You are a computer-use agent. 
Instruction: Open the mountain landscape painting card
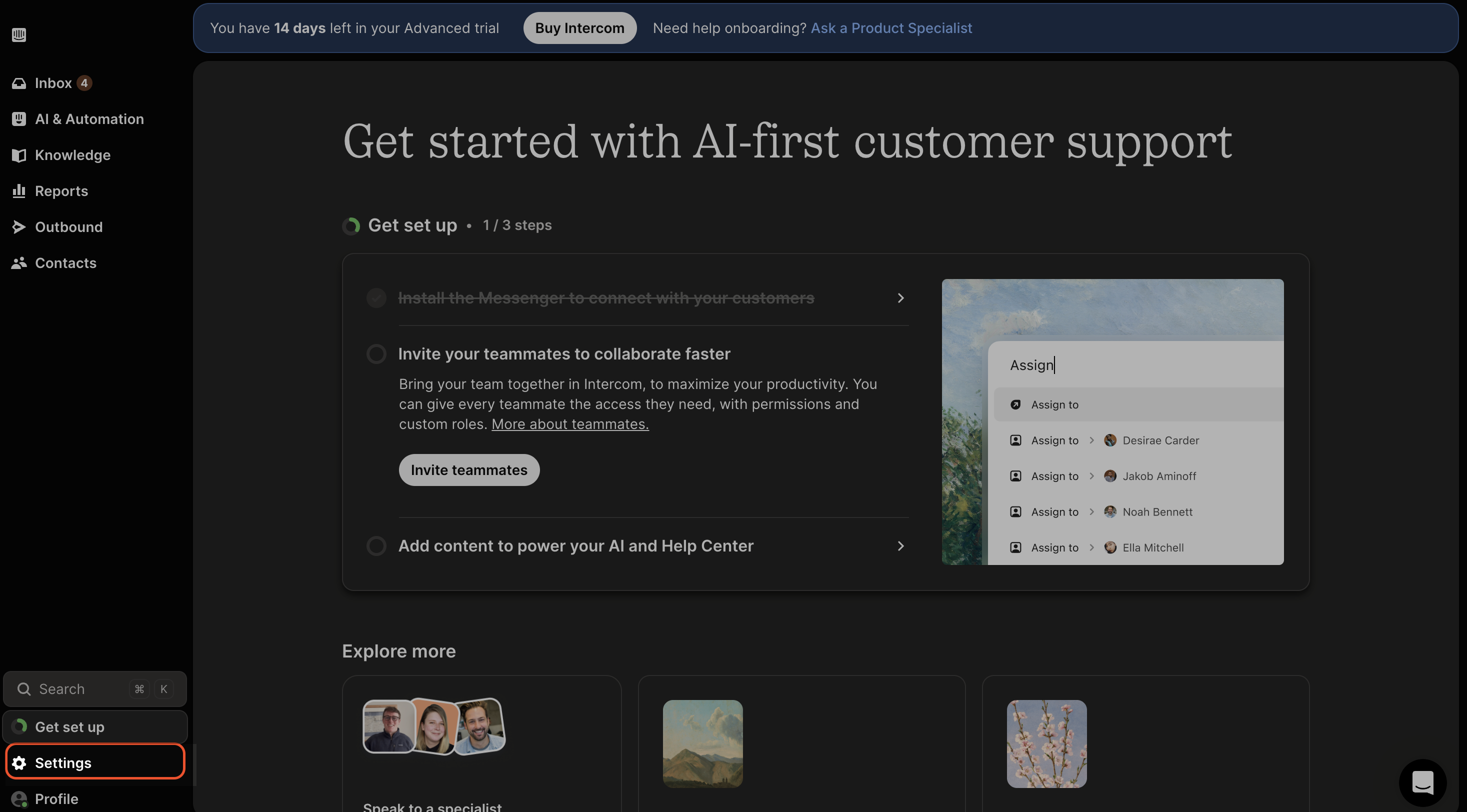click(702, 743)
